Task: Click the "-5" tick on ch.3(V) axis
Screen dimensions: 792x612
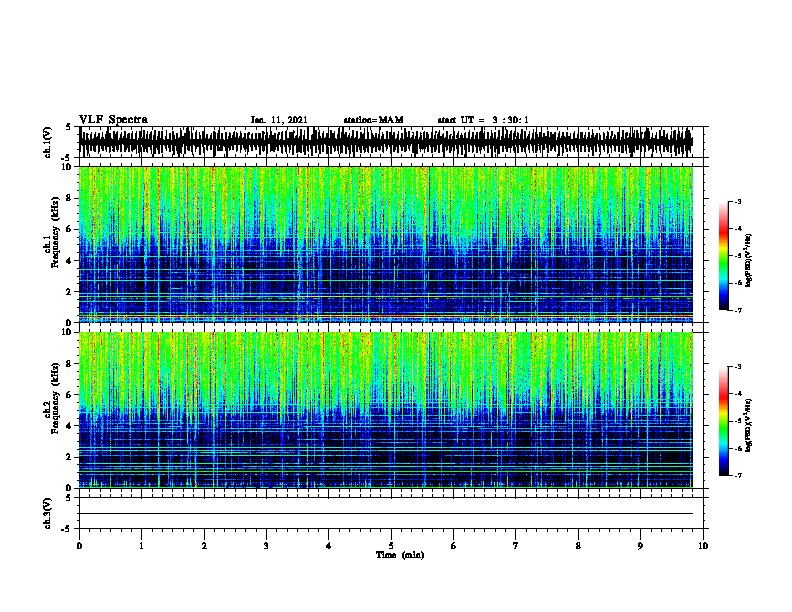Action: (67, 529)
